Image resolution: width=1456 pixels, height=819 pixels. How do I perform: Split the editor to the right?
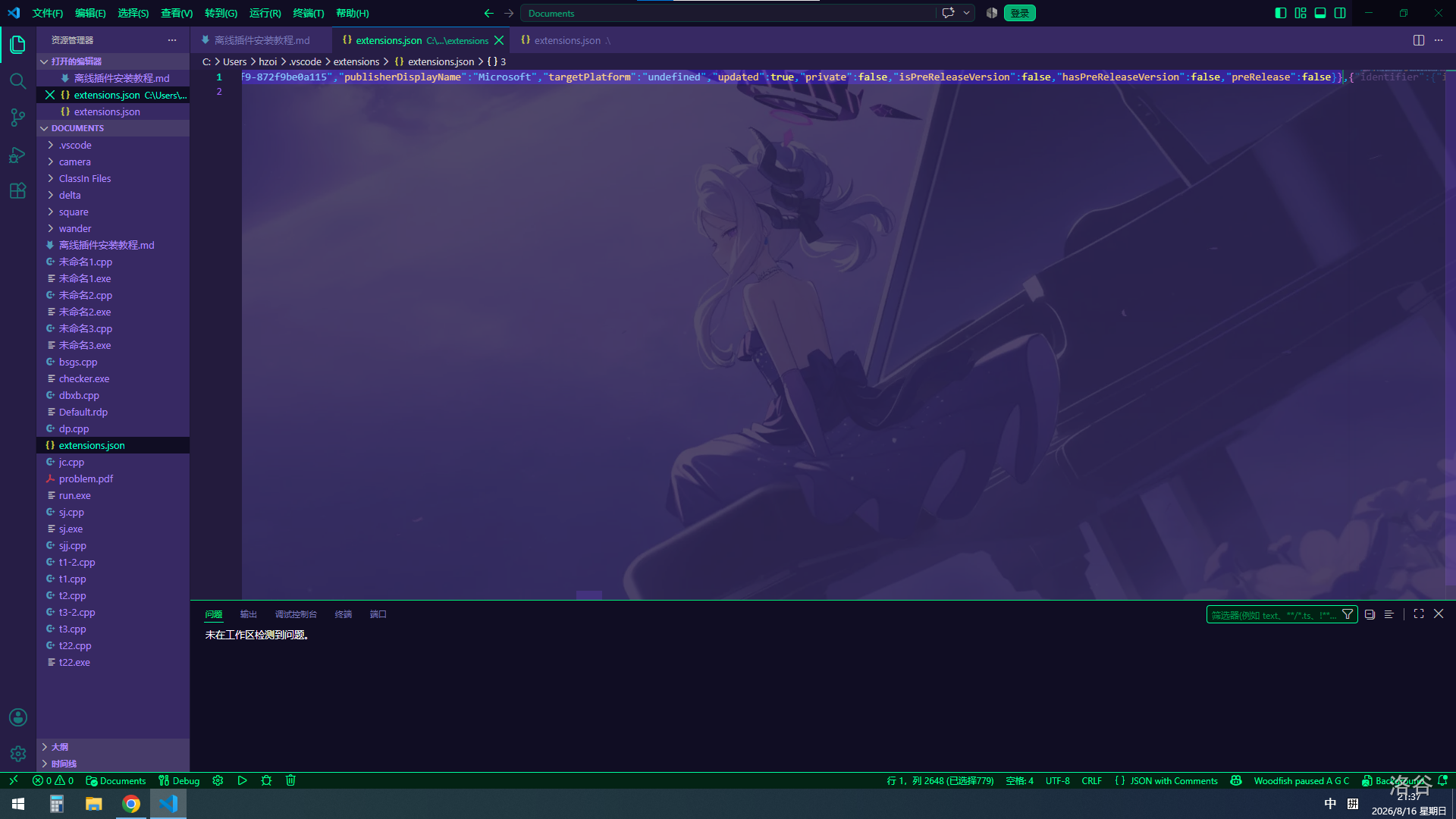pyautogui.click(x=1419, y=40)
